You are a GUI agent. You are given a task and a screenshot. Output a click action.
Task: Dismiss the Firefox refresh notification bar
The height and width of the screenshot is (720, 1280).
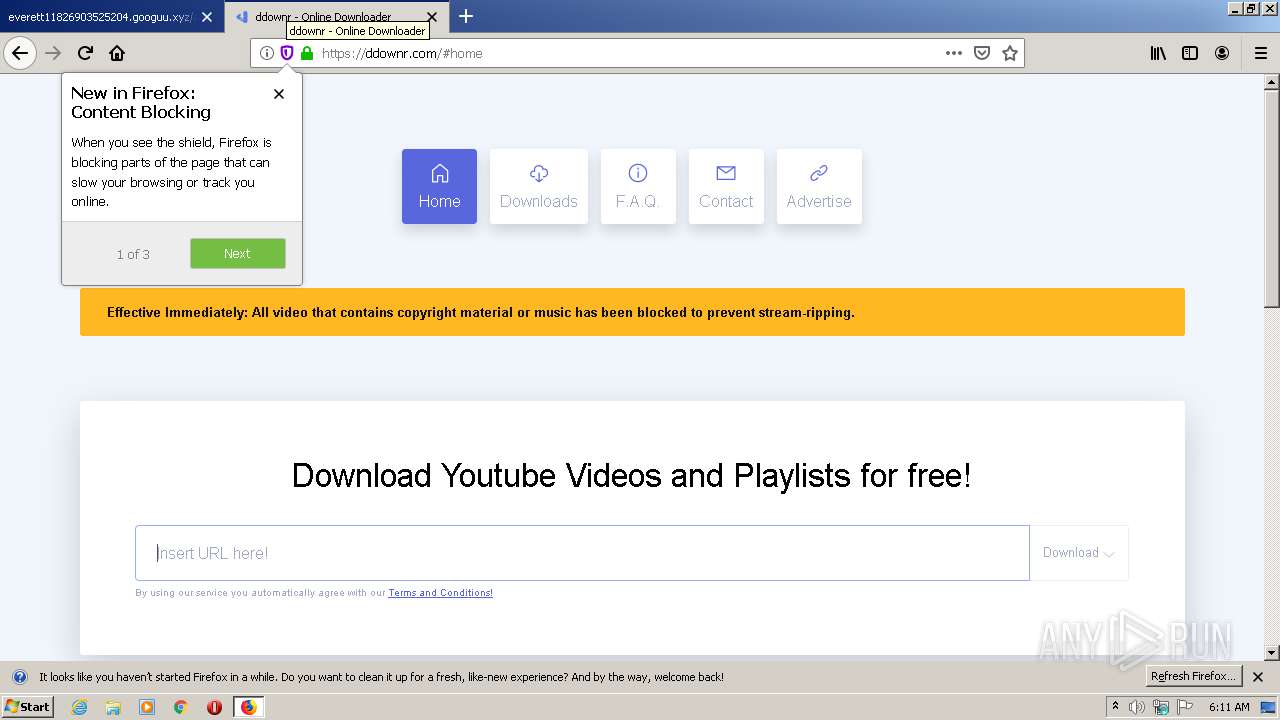point(1258,677)
